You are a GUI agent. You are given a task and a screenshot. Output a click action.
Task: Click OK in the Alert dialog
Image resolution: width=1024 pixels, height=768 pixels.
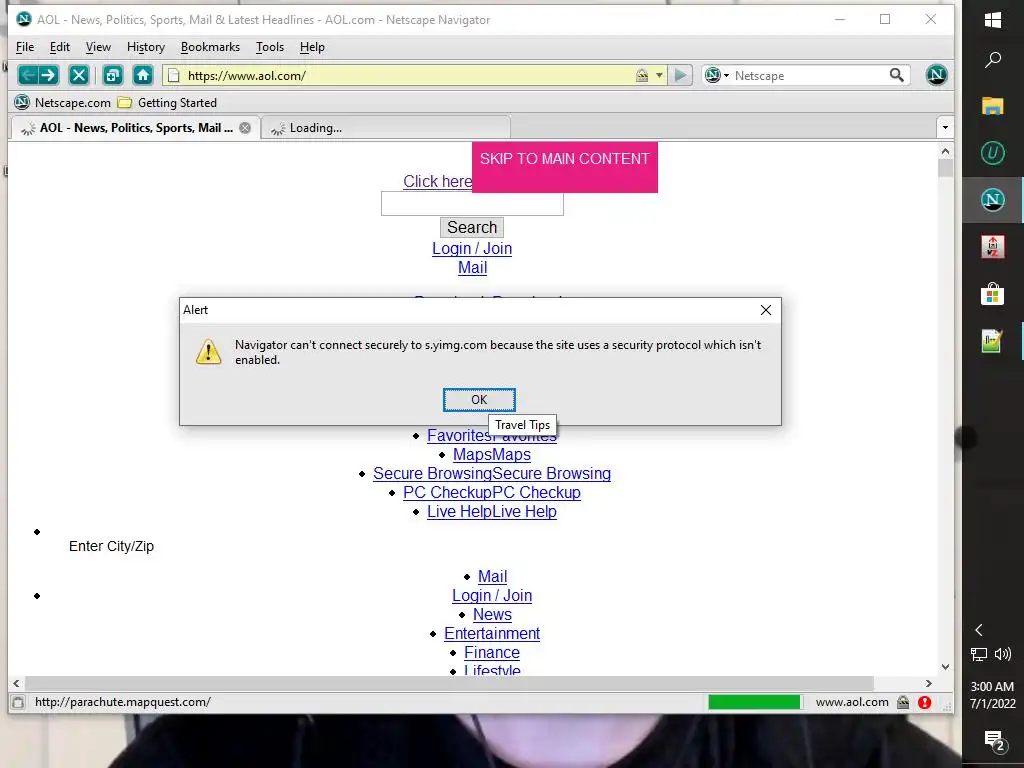(x=479, y=400)
